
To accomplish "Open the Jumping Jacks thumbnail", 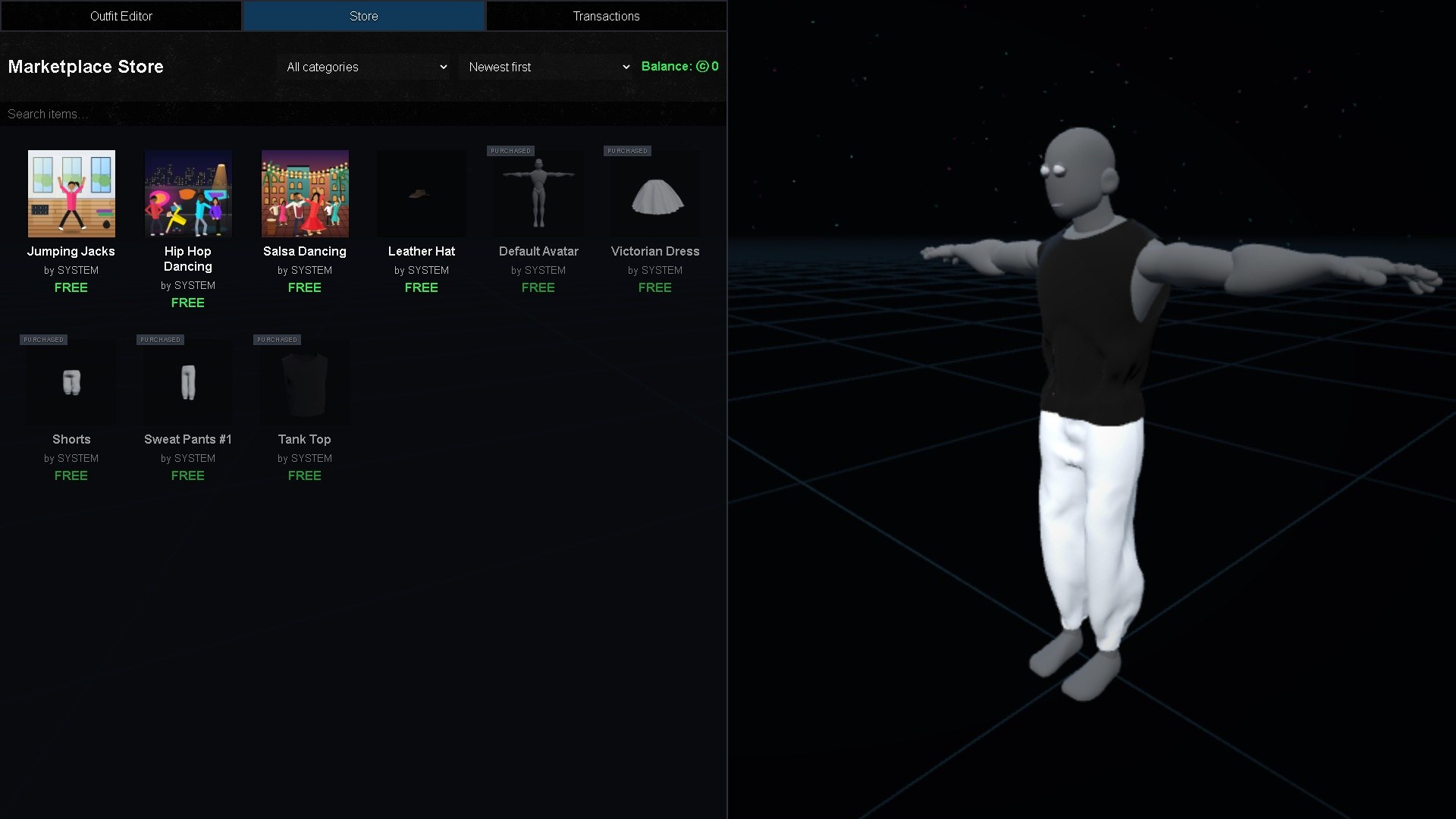I will click(x=71, y=193).
